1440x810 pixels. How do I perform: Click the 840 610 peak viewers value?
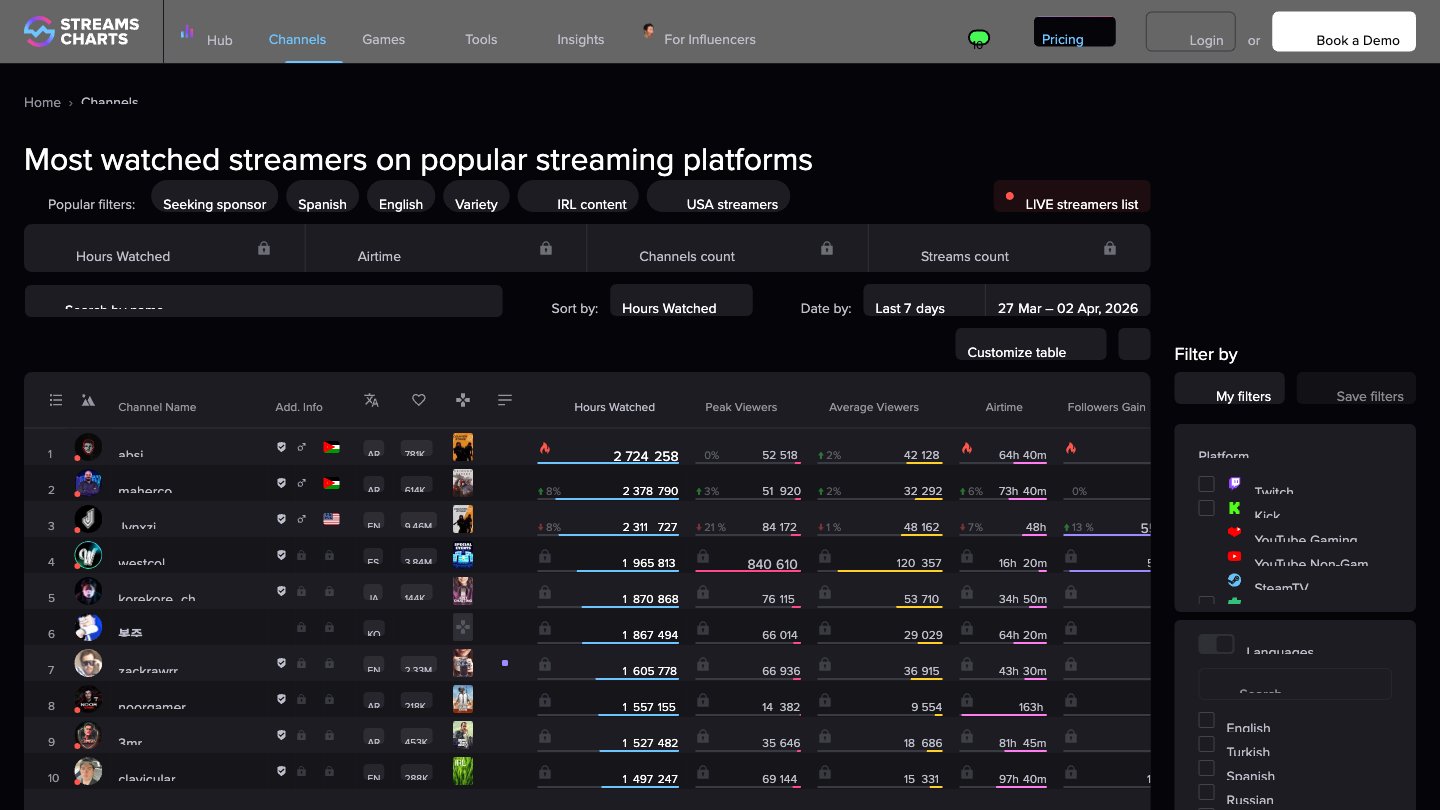773,564
